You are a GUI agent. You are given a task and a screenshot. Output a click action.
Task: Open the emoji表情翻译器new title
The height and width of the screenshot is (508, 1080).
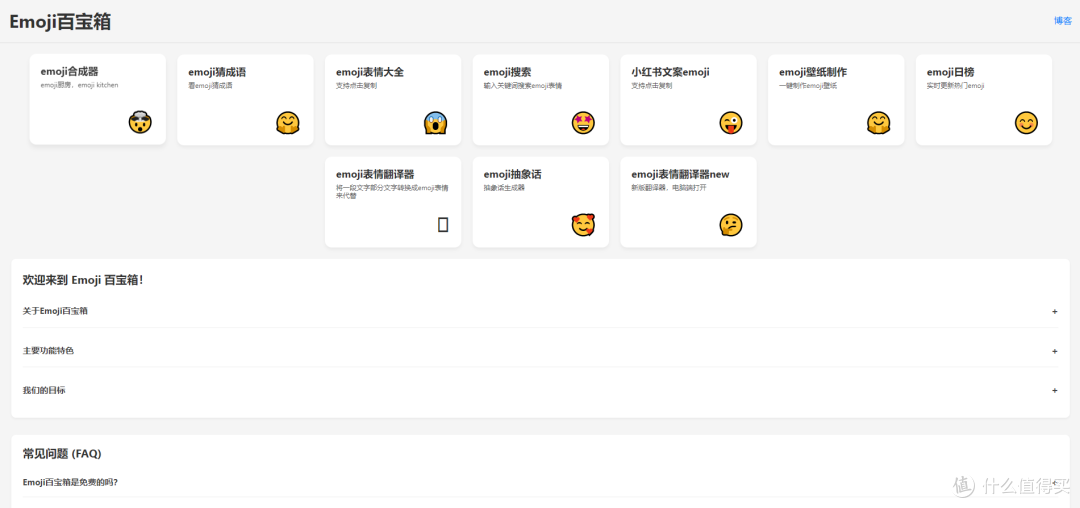[x=680, y=174]
